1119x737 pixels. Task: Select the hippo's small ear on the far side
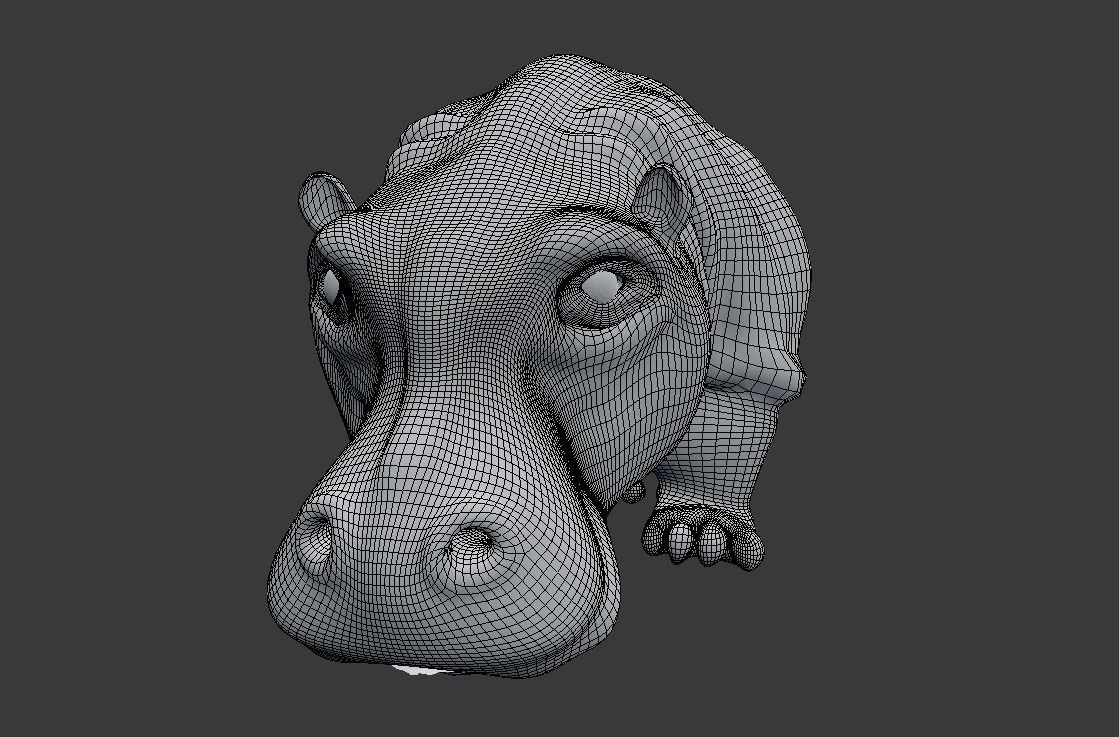click(x=325, y=199)
